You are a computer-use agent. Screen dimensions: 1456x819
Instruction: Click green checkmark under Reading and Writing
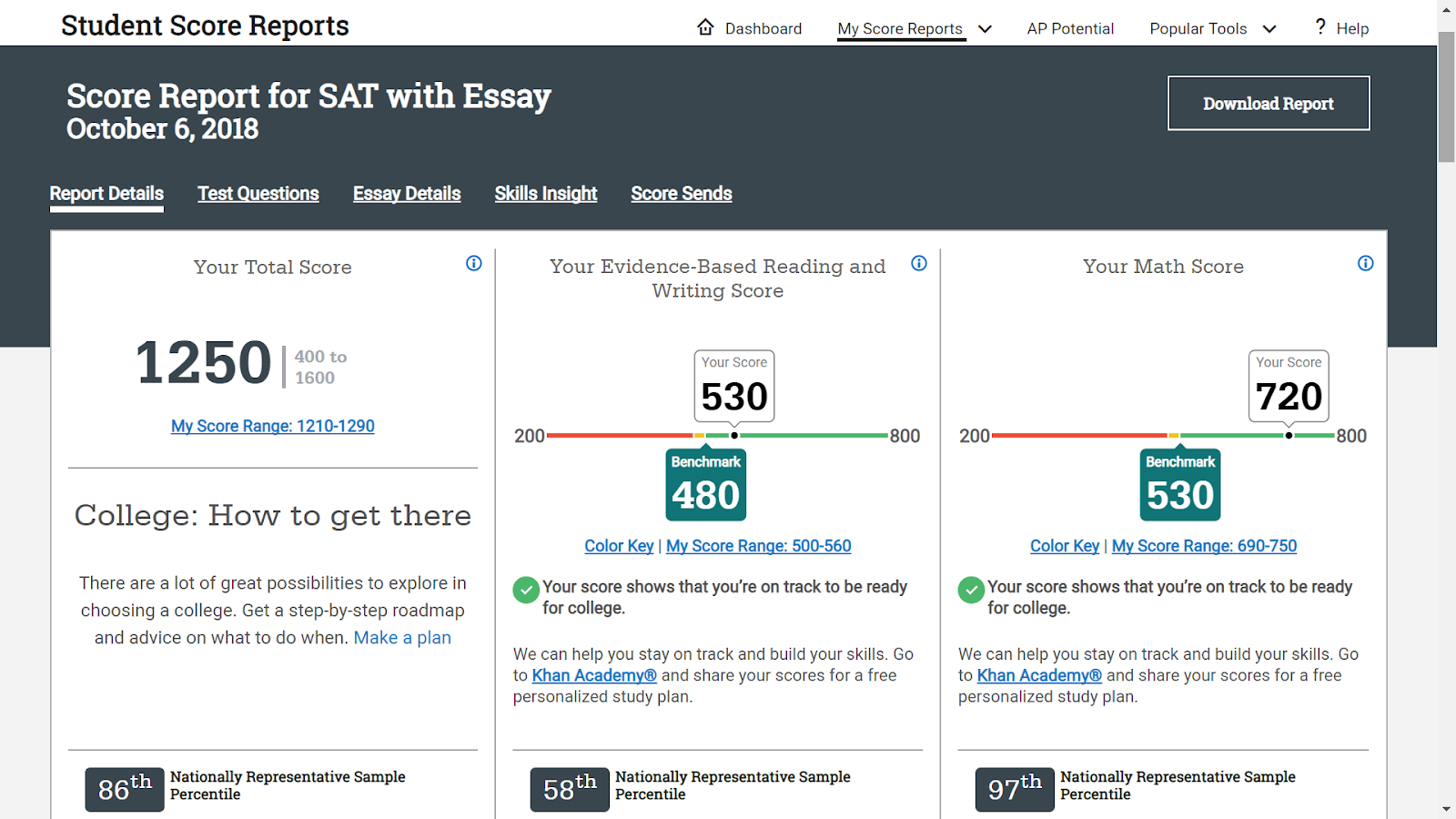[526, 590]
